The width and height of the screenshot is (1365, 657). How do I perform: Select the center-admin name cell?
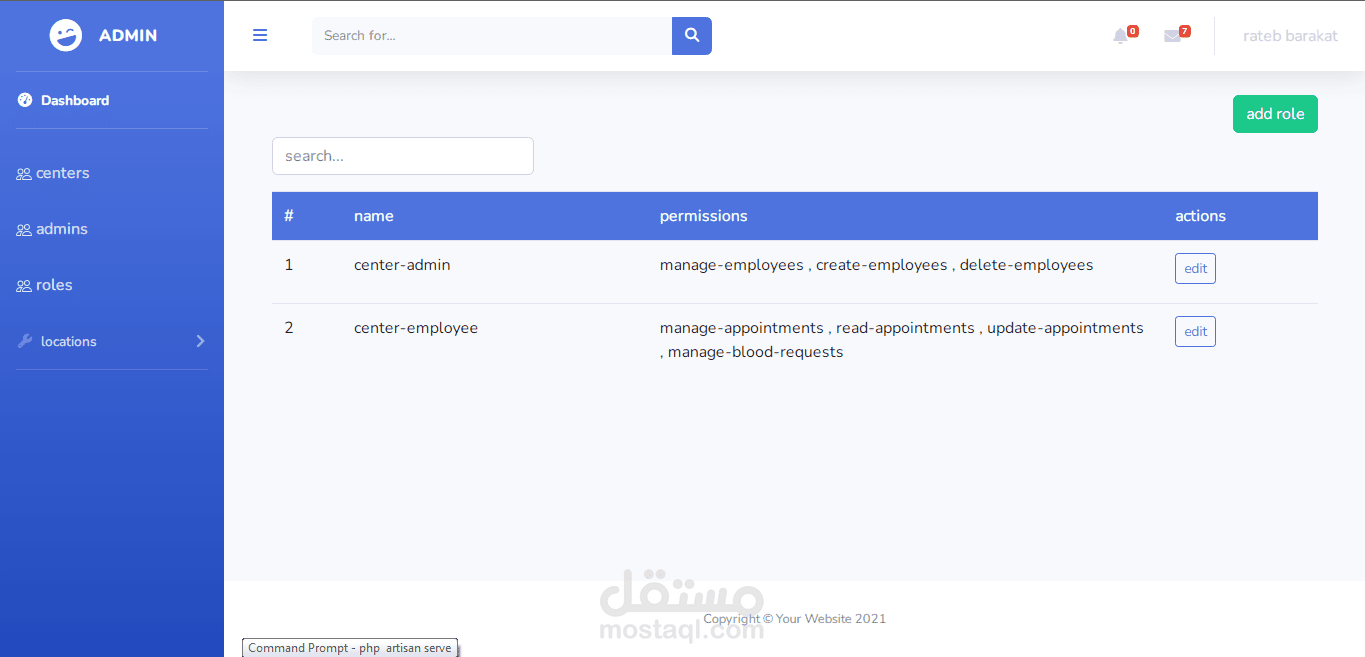402,265
